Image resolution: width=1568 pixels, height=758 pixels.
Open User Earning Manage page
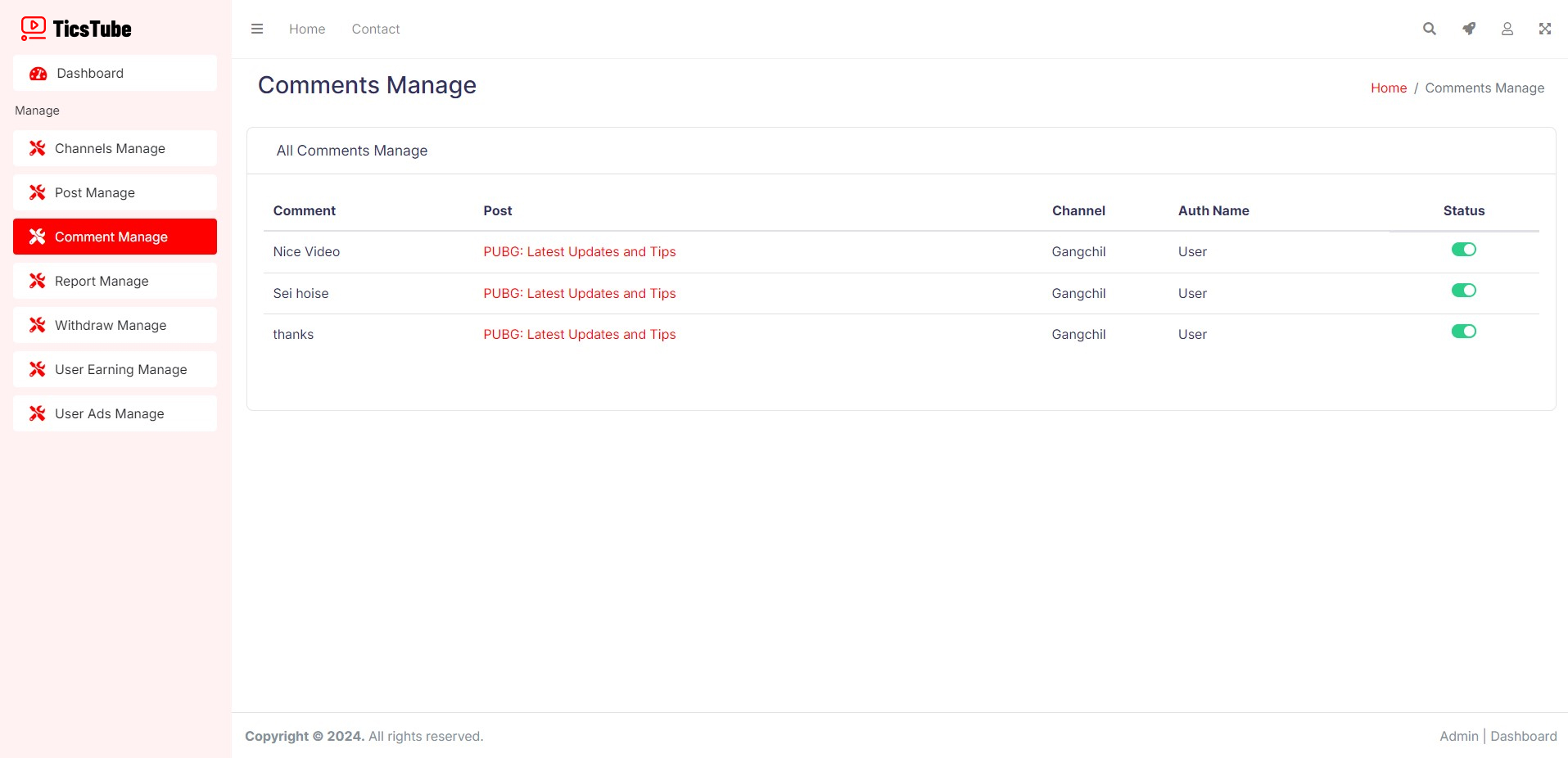pos(120,370)
